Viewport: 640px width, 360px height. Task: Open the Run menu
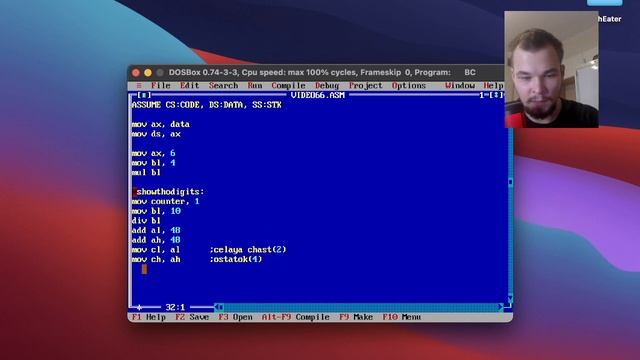point(255,86)
